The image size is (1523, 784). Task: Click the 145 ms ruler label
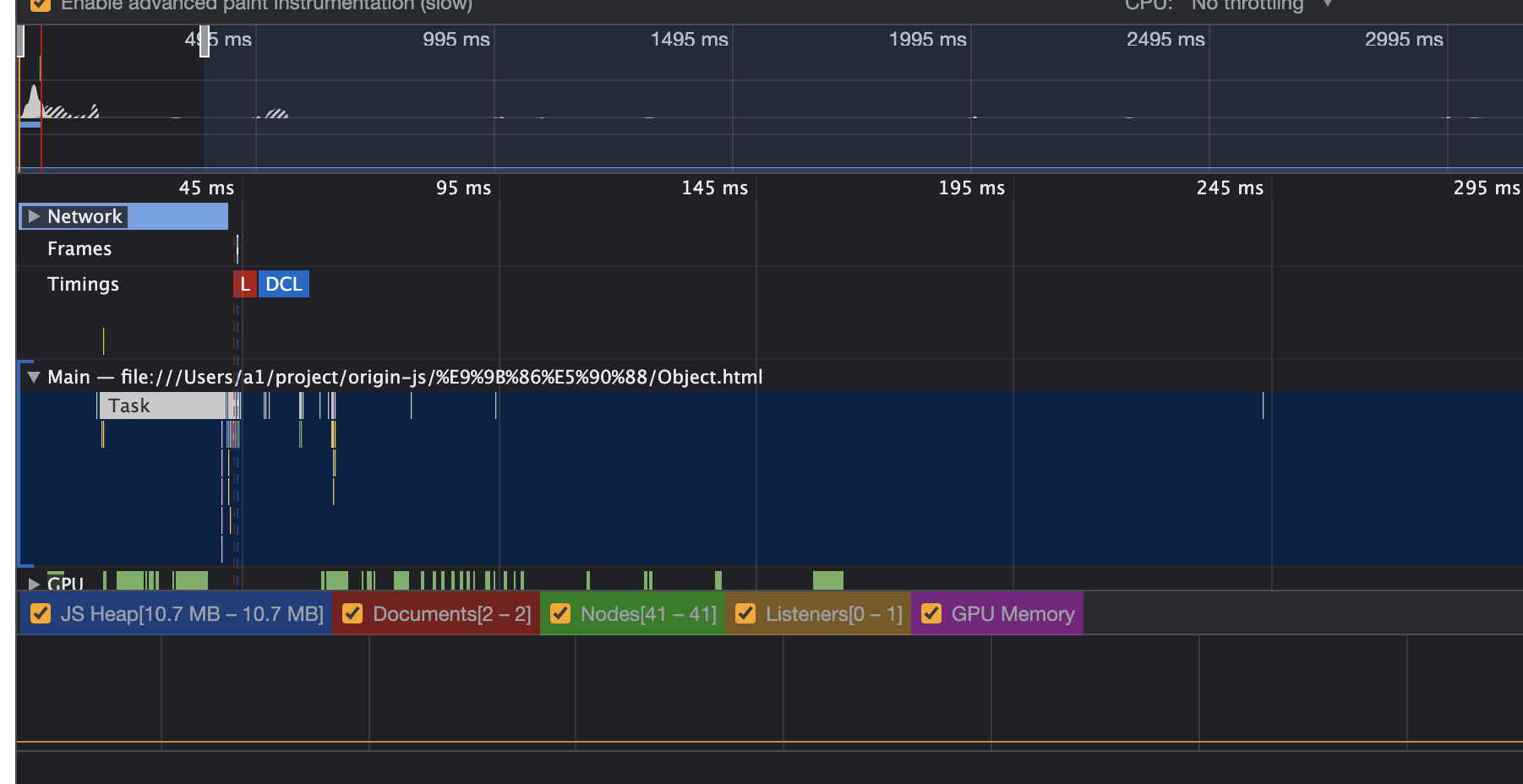(x=715, y=188)
